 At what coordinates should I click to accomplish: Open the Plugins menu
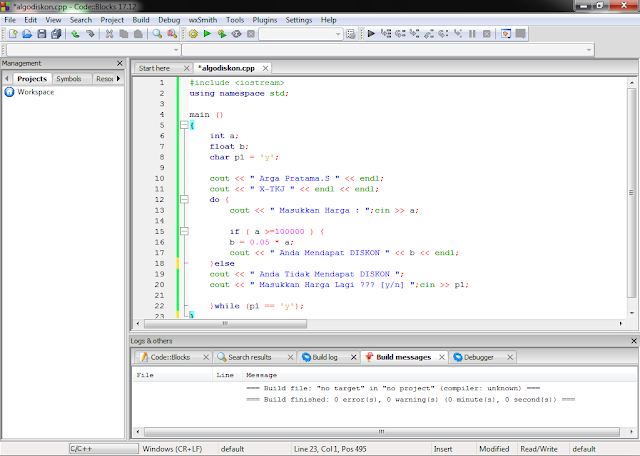coord(264,20)
